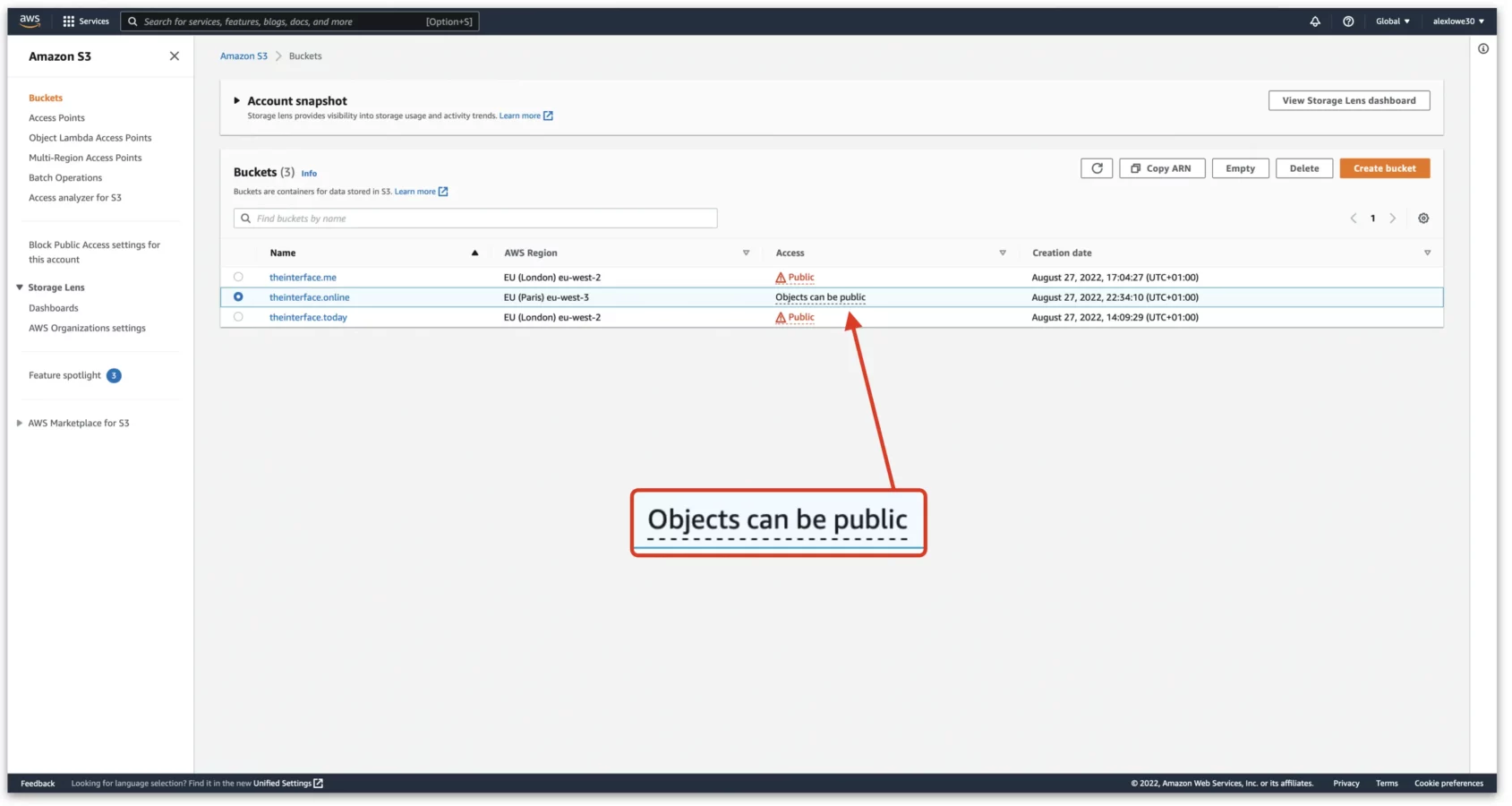Open Dashboards under Storage Lens
1512x806 pixels.
click(x=54, y=308)
